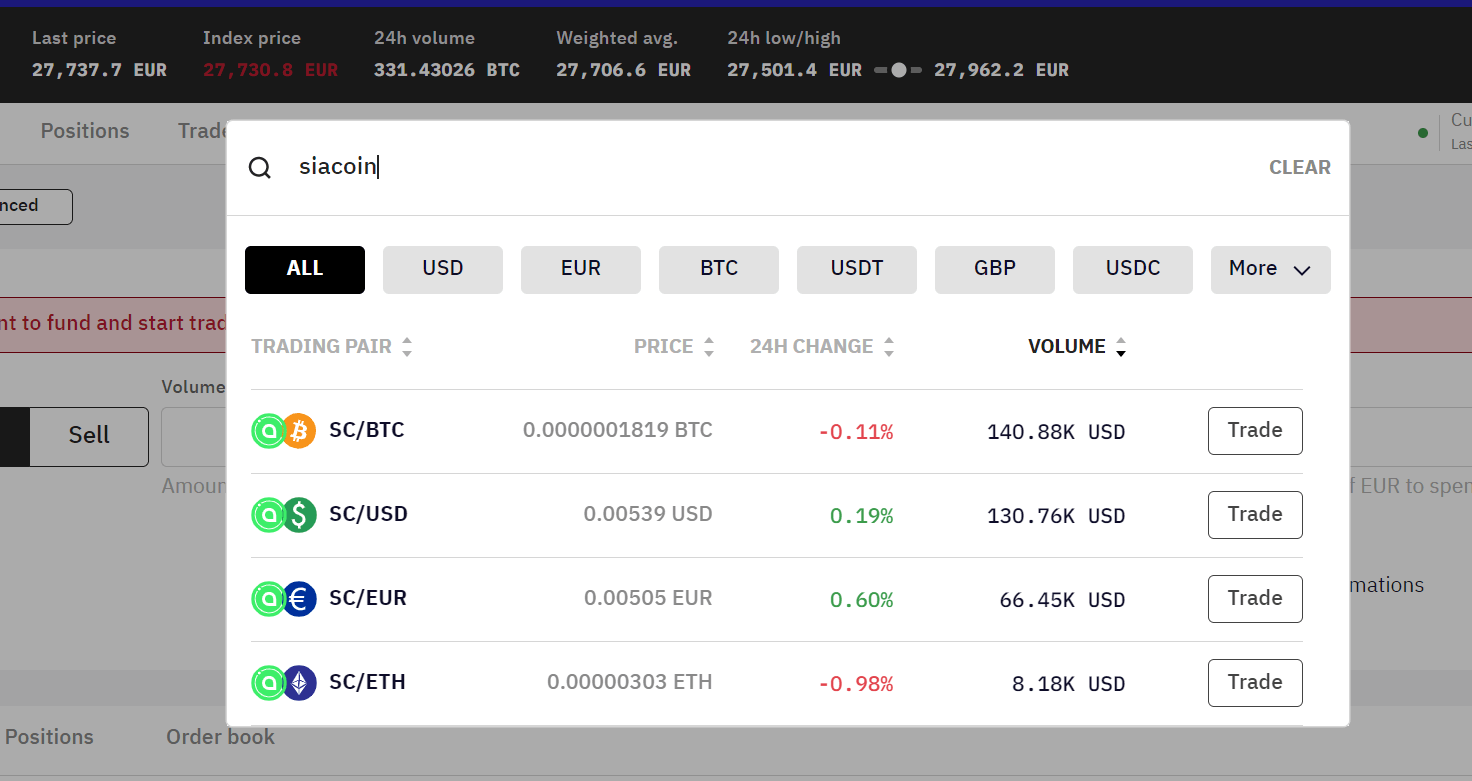The image size is (1472, 781).
Task: Filter pairs by USDT
Action: coord(857,270)
